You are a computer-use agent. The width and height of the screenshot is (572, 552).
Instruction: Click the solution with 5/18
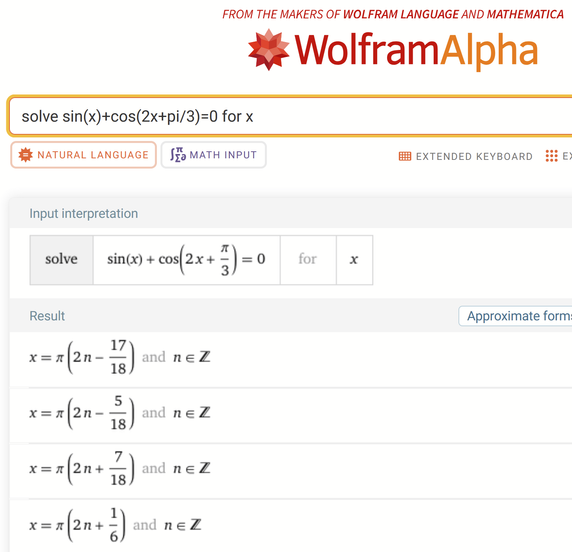pos(120,413)
